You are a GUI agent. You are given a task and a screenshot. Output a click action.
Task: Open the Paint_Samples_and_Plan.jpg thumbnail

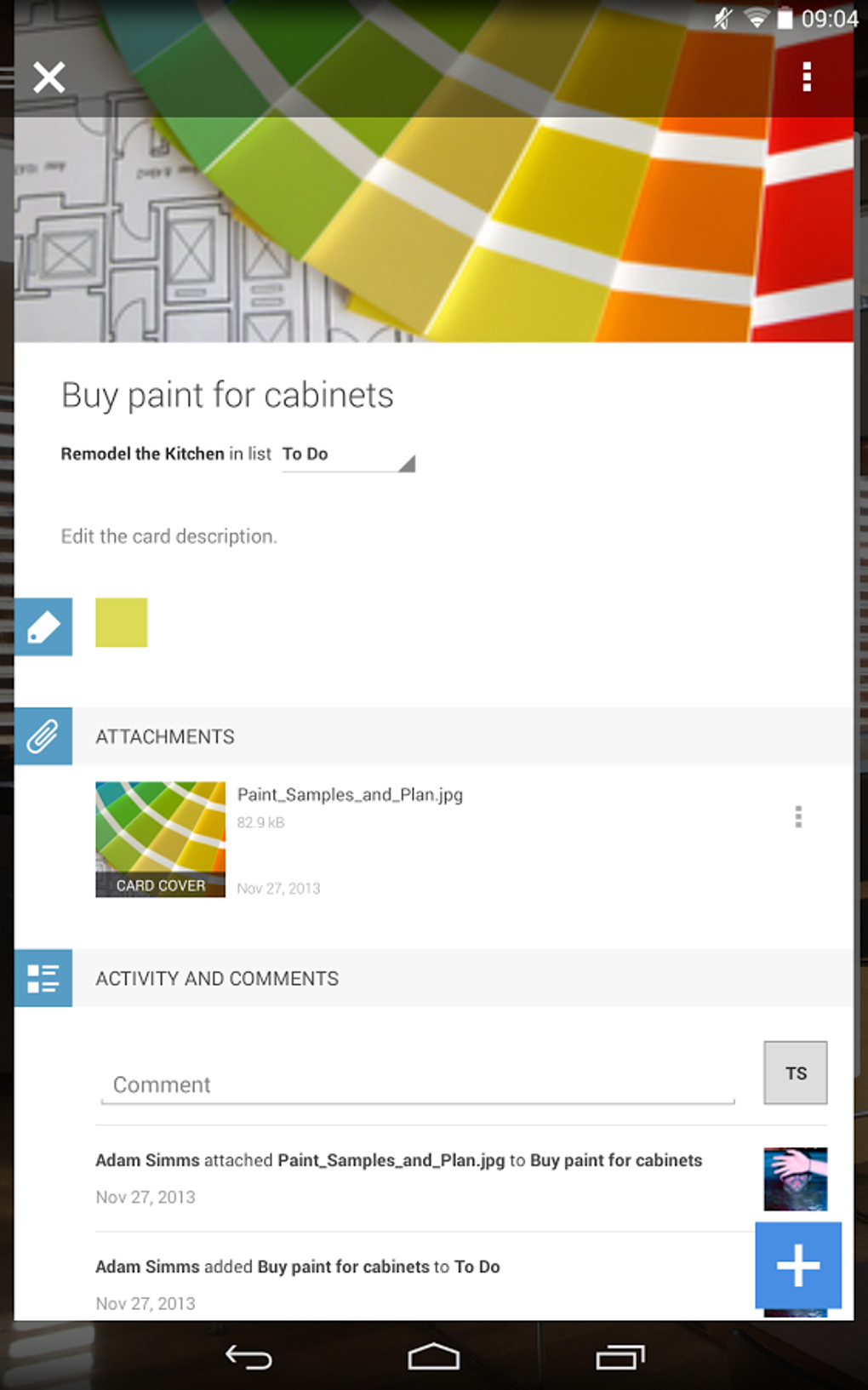pos(160,839)
